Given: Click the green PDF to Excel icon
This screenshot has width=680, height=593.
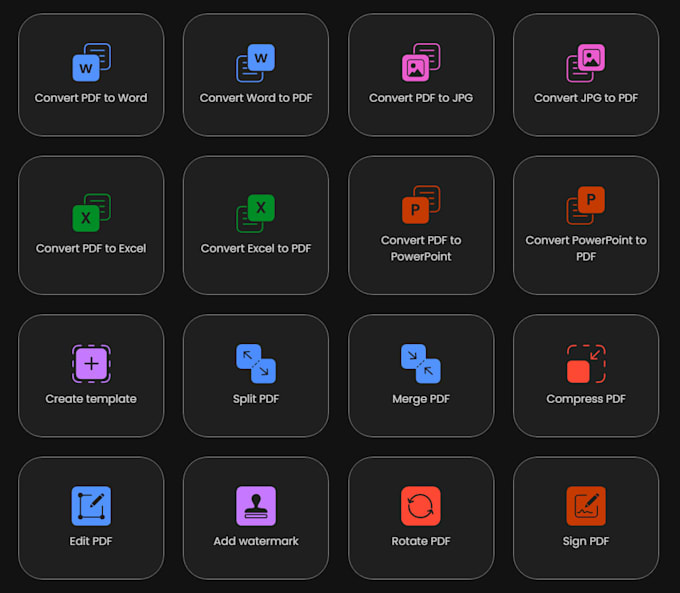Looking at the screenshot, I should [x=91, y=213].
